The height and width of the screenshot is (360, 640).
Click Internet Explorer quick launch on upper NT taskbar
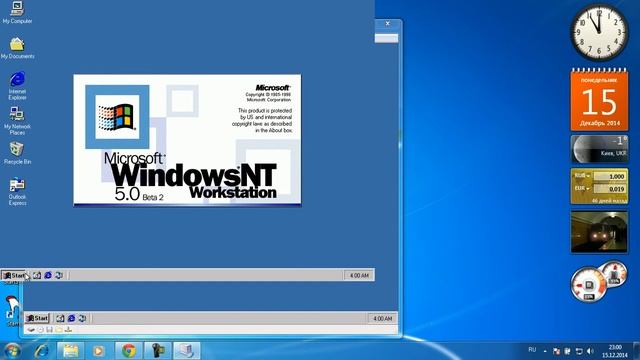pos(48,276)
